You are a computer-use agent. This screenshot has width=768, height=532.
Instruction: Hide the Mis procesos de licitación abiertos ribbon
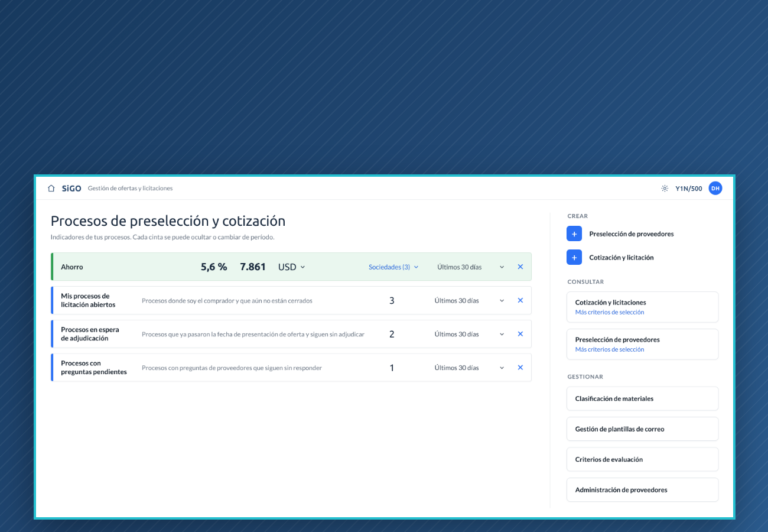[x=520, y=300]
